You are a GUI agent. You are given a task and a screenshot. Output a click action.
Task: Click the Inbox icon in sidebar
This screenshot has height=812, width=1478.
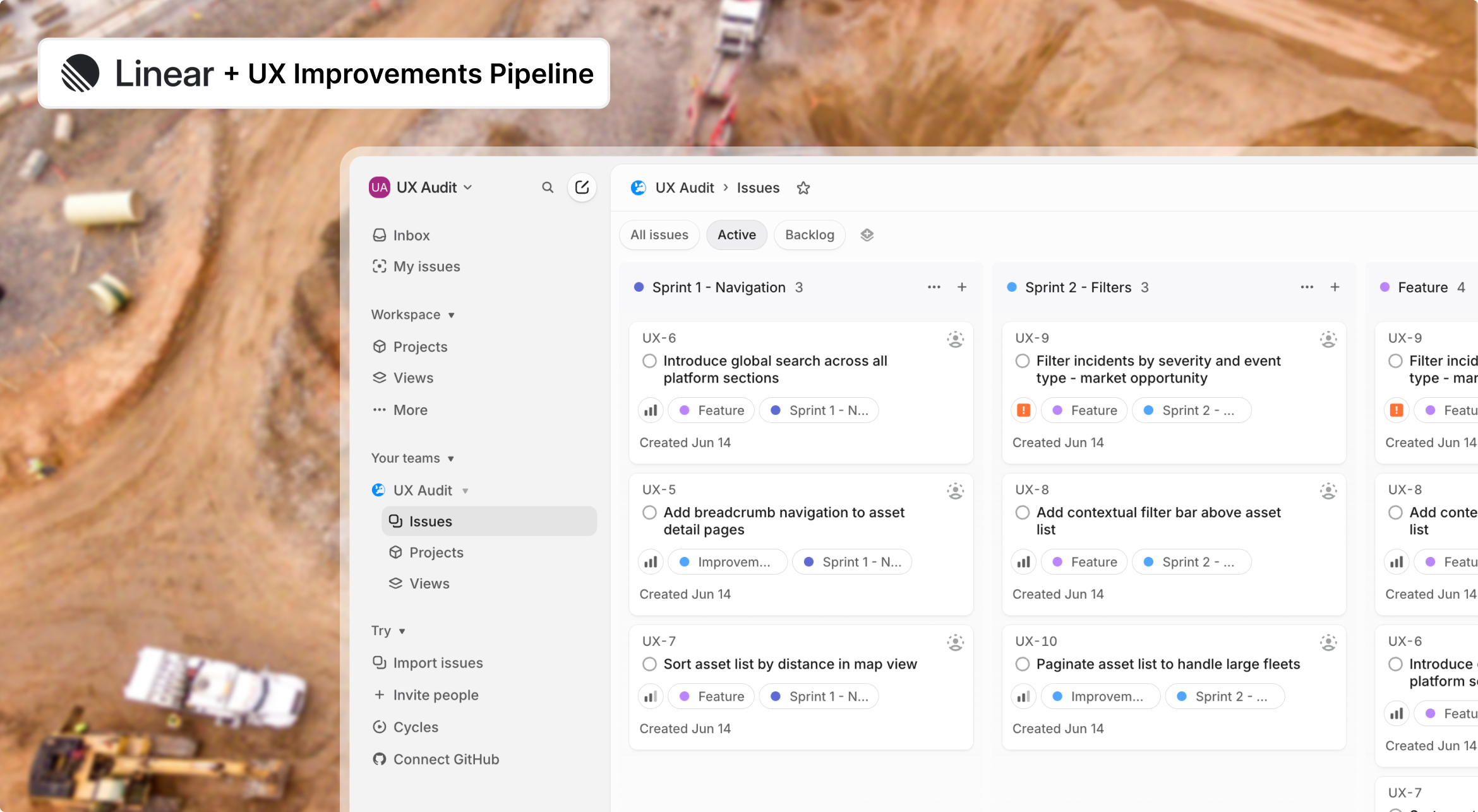[379, 236]
